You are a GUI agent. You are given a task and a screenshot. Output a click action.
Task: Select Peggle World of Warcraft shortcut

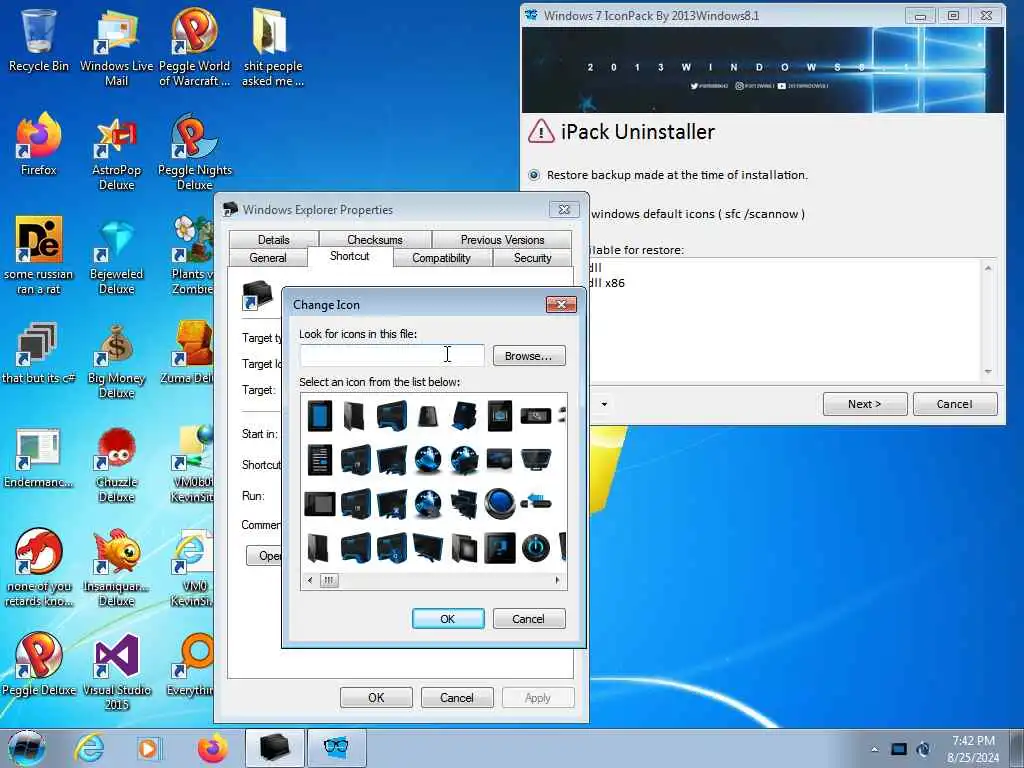(x=195, y=48)
